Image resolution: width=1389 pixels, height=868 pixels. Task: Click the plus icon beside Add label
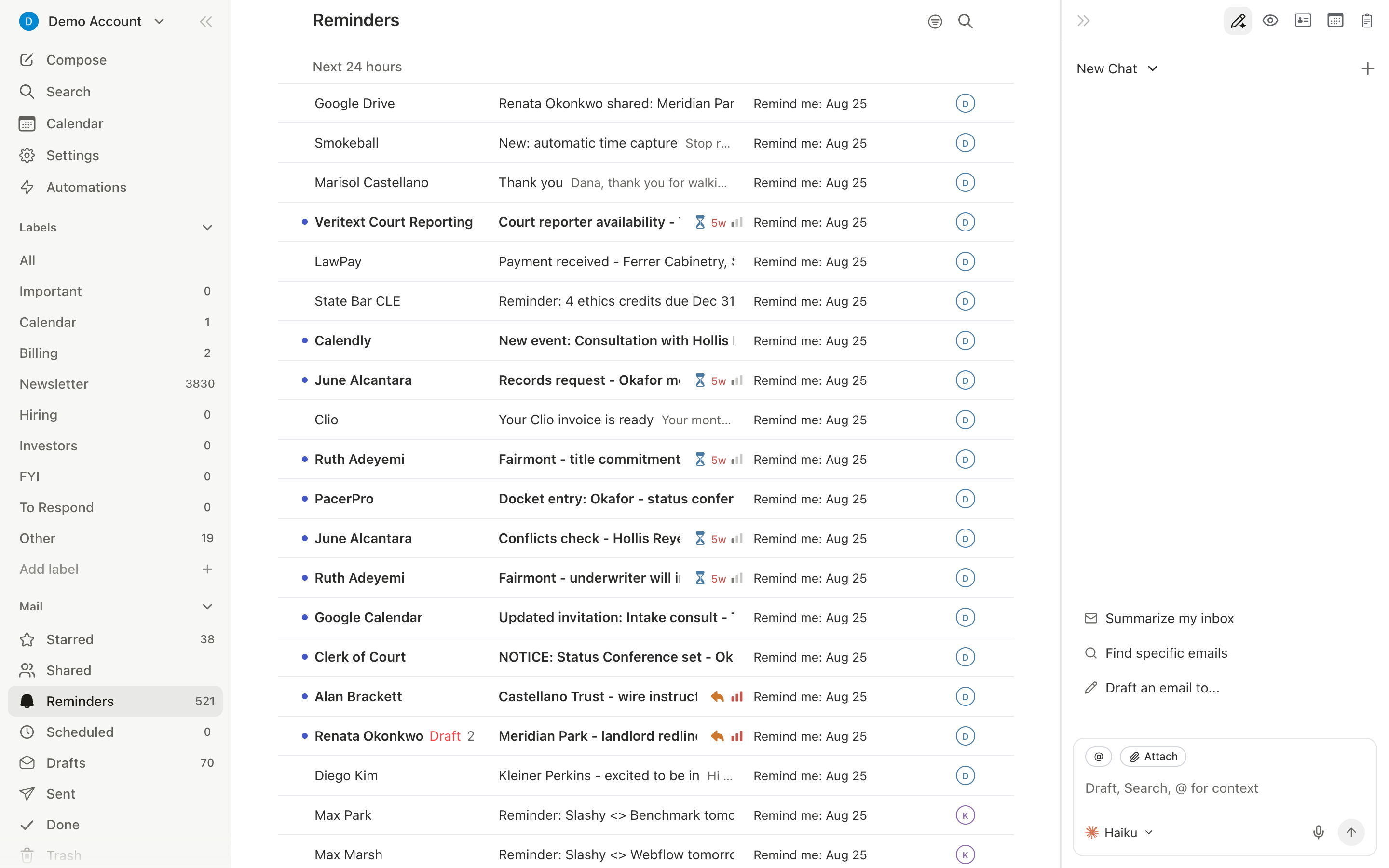click(207, 569)
